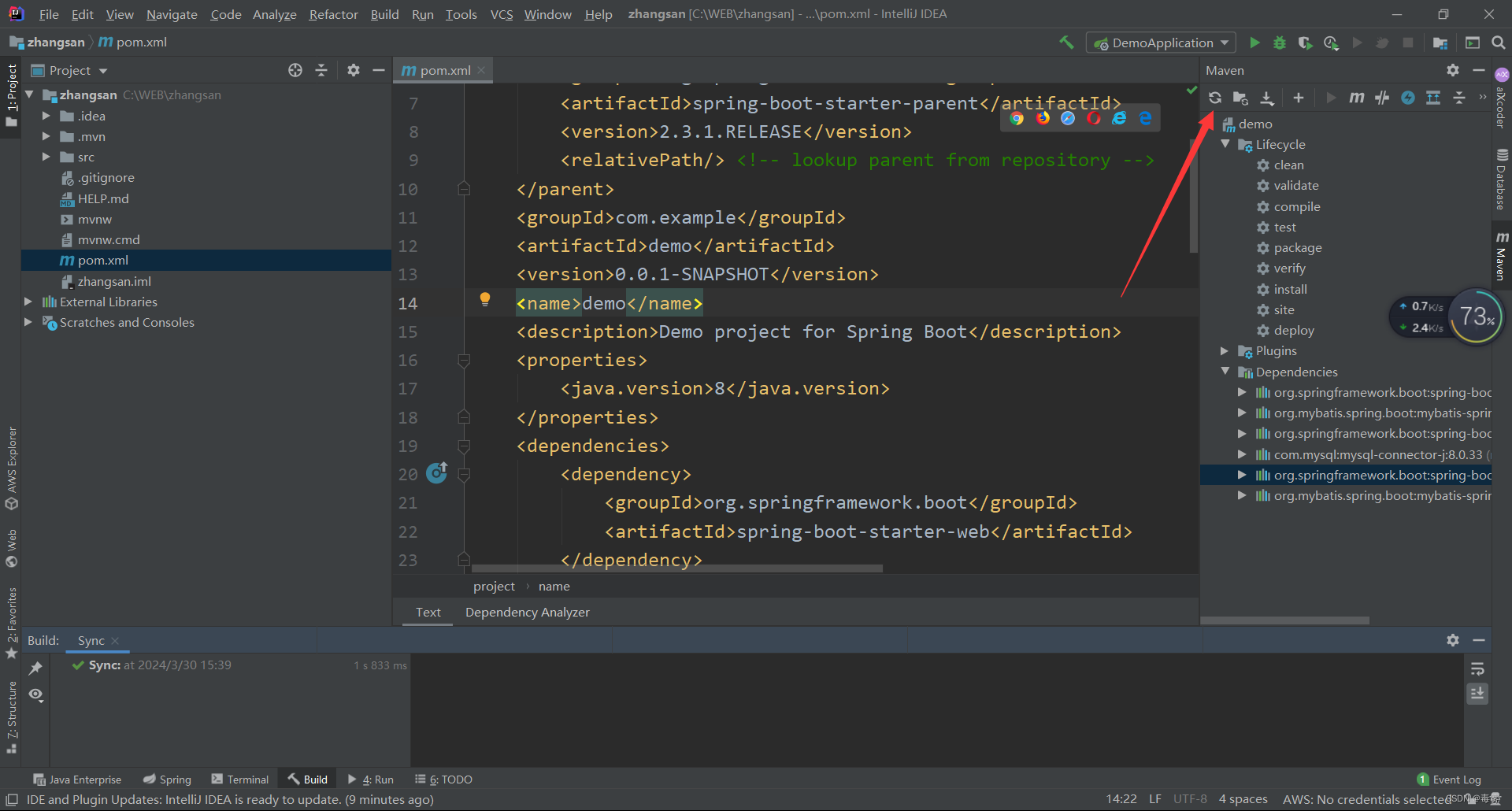Click the lightbulb intention icon on line 14
1512x811 pixels.
pos(485,299)
